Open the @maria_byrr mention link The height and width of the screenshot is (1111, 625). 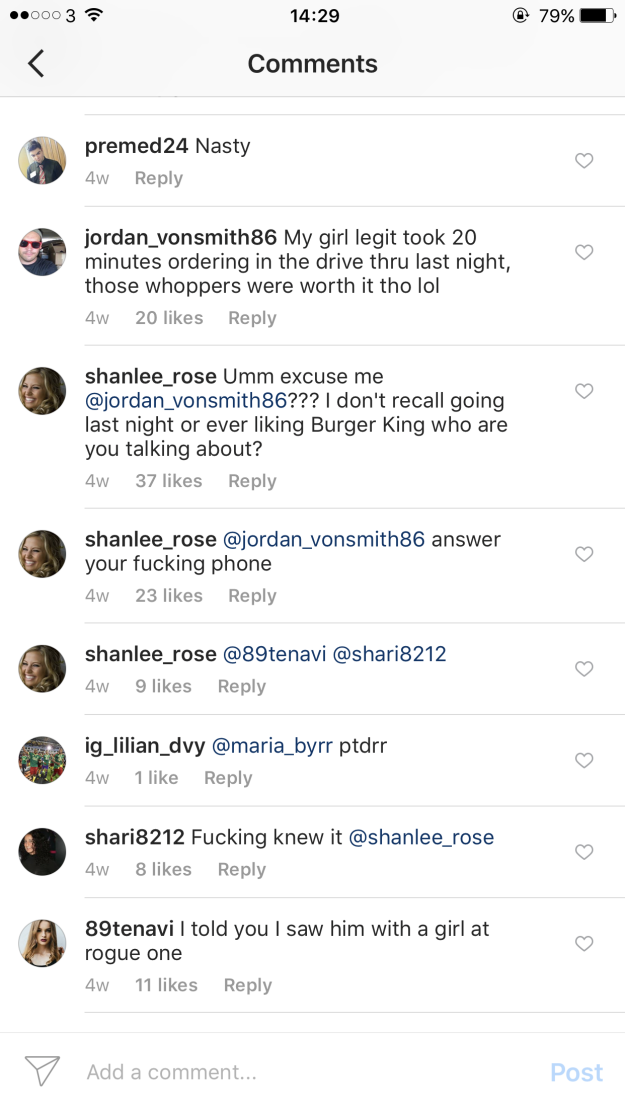pos(272,746)
